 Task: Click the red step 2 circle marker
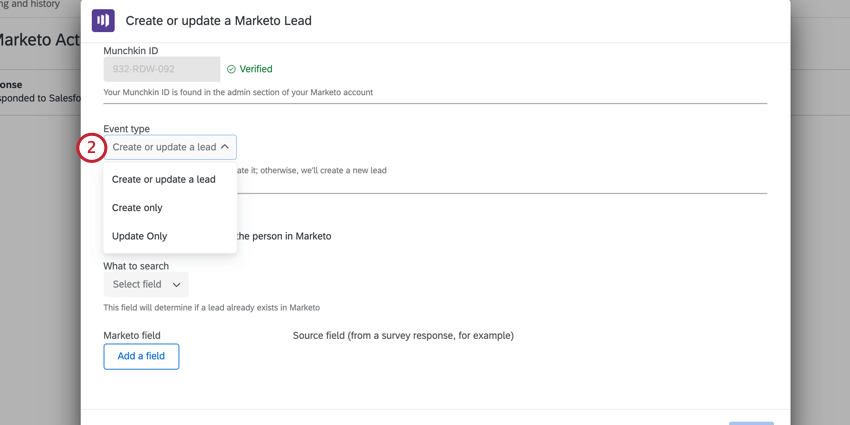[x=91, y=148]
